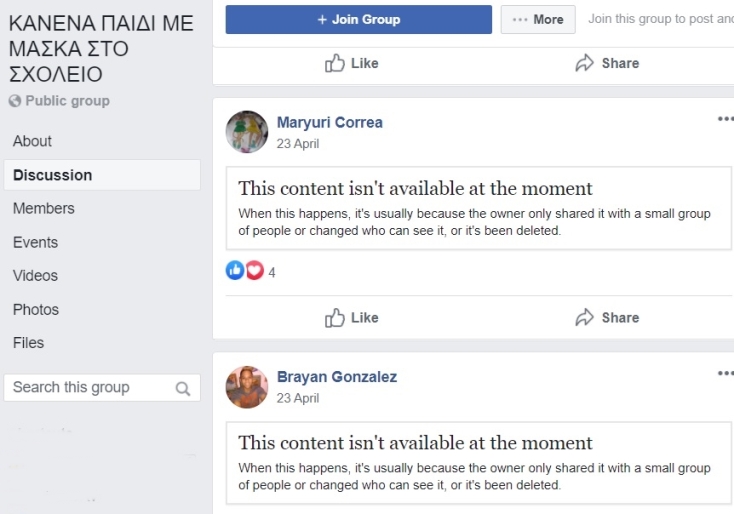Expand the More group actions dropdown
The image size is (734, 514).
538,19
